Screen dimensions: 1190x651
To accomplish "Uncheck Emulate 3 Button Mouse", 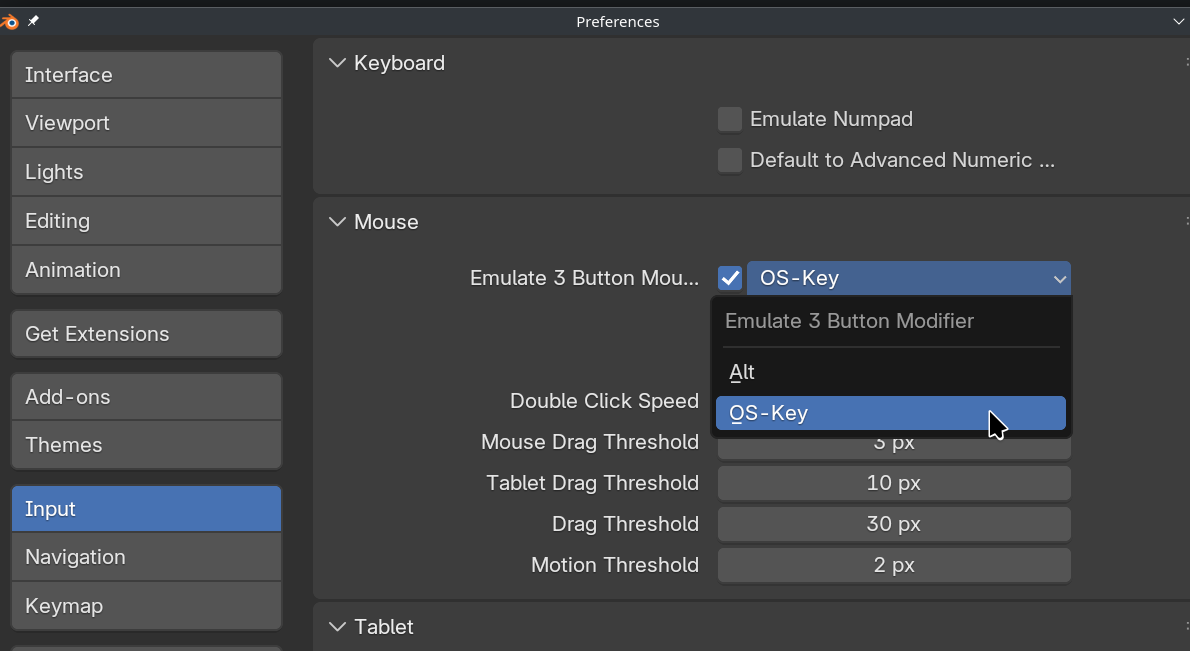I will [730, 278].
